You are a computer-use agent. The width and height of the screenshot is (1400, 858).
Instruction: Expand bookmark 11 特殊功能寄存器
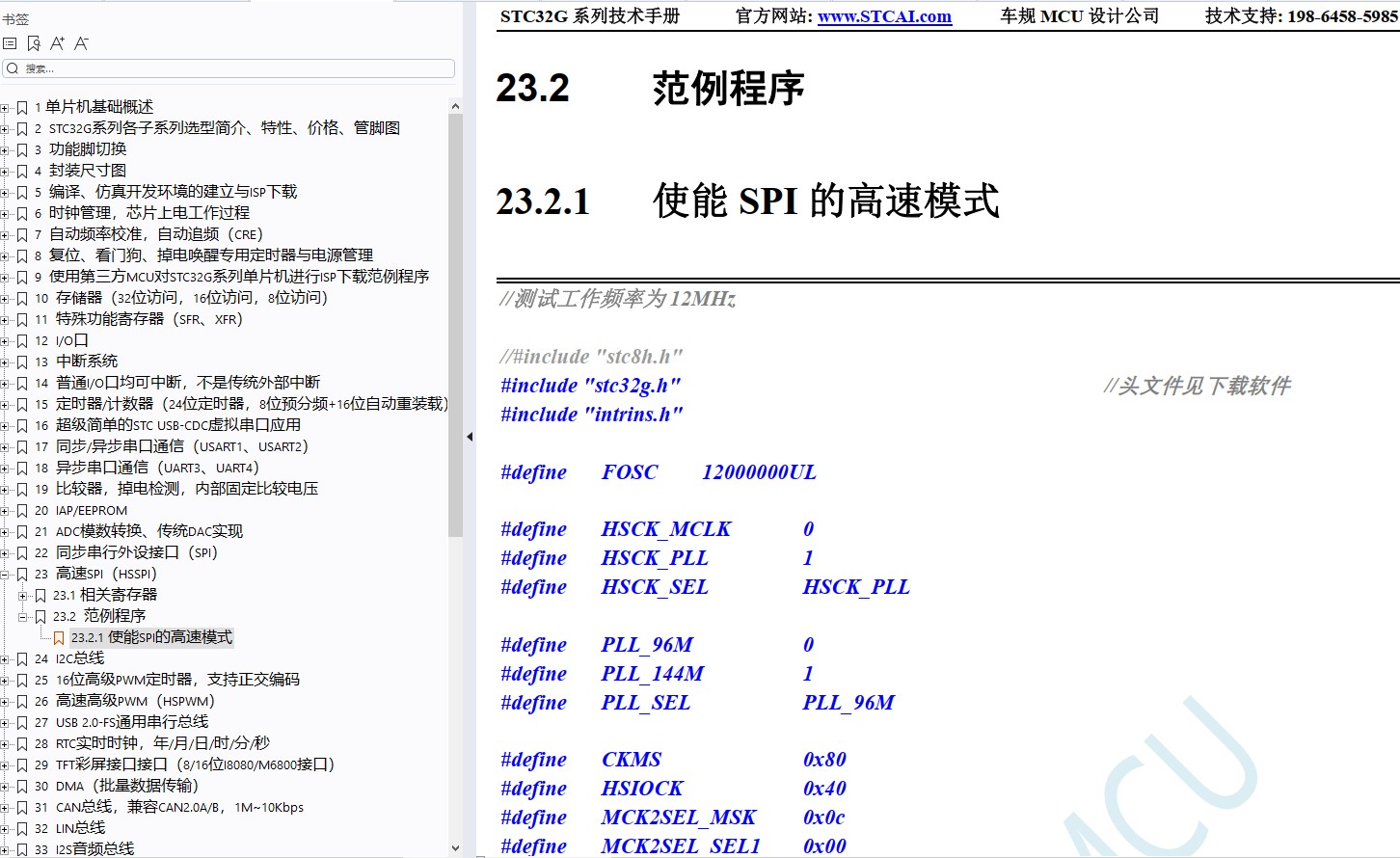5,319
